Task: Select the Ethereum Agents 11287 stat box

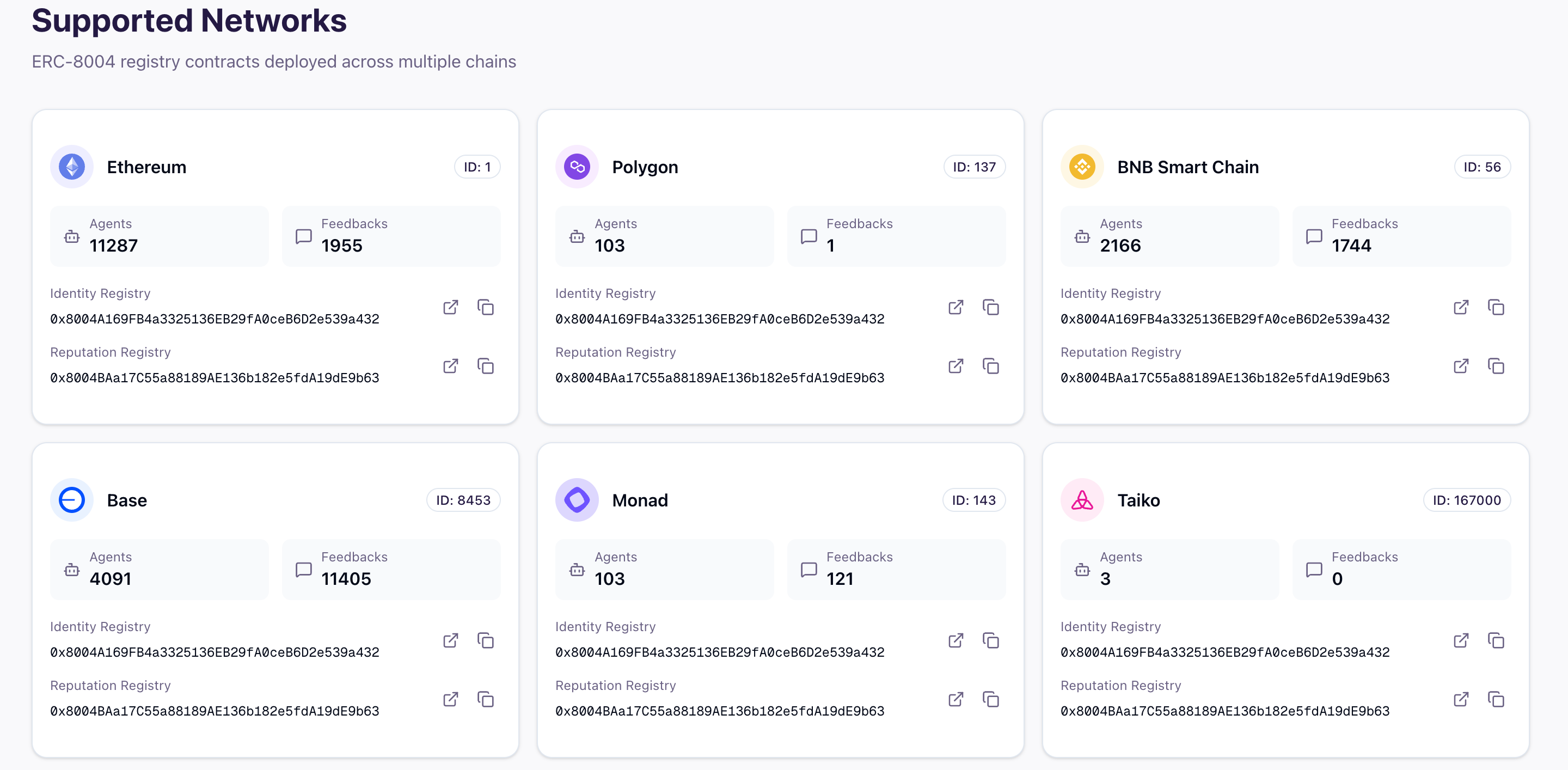Action: tap(159, 236)
